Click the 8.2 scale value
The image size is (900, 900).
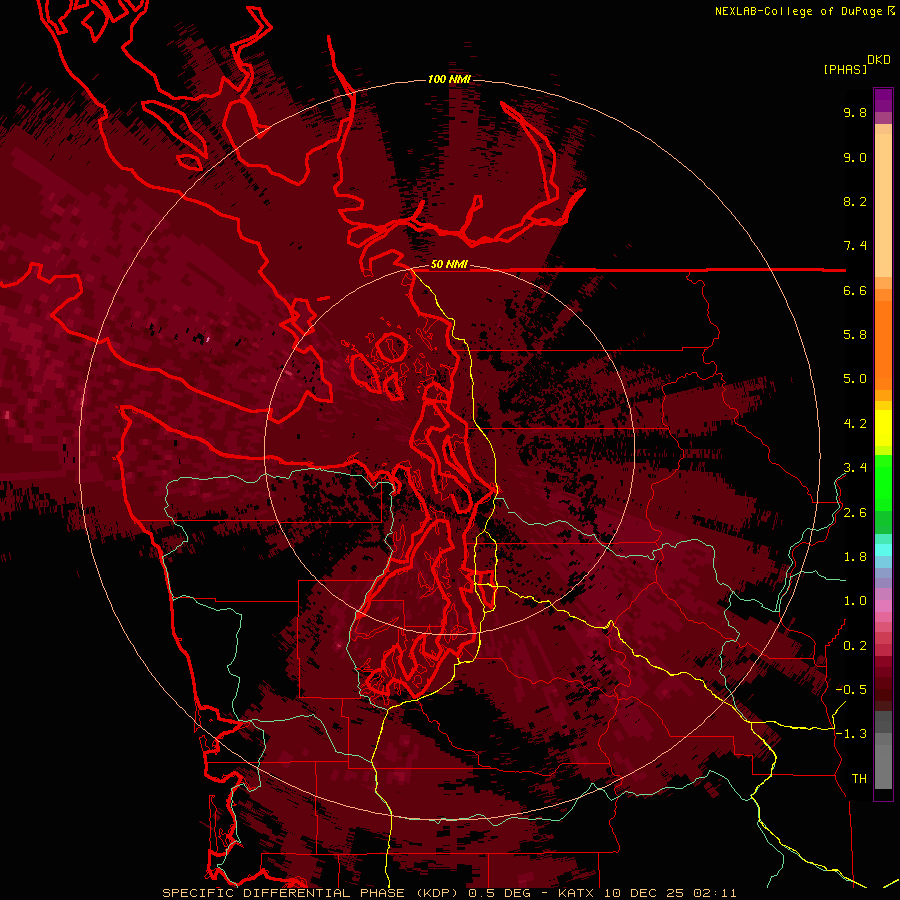tap(855, 201)
